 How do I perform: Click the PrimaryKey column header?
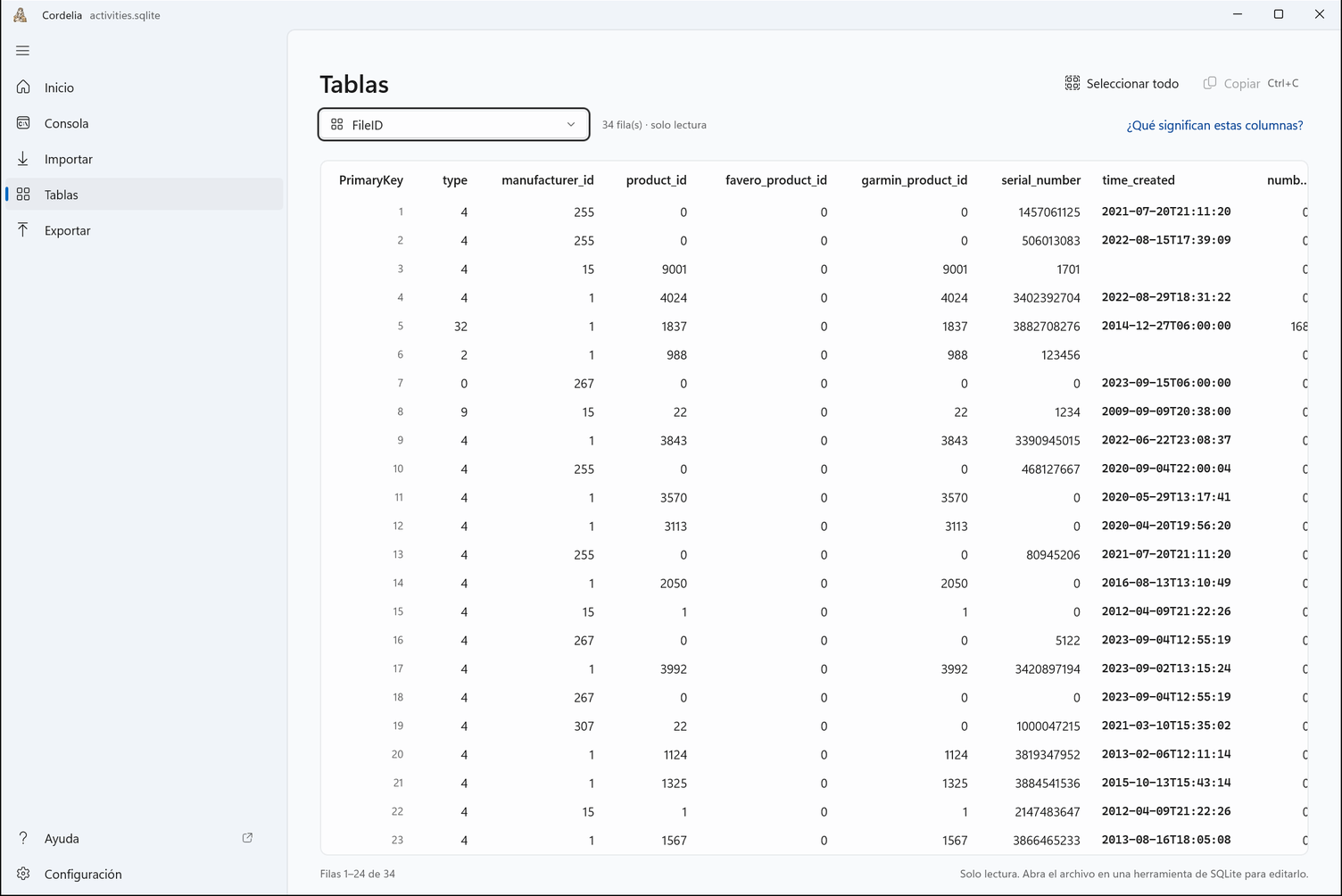(x=371, y=180)
